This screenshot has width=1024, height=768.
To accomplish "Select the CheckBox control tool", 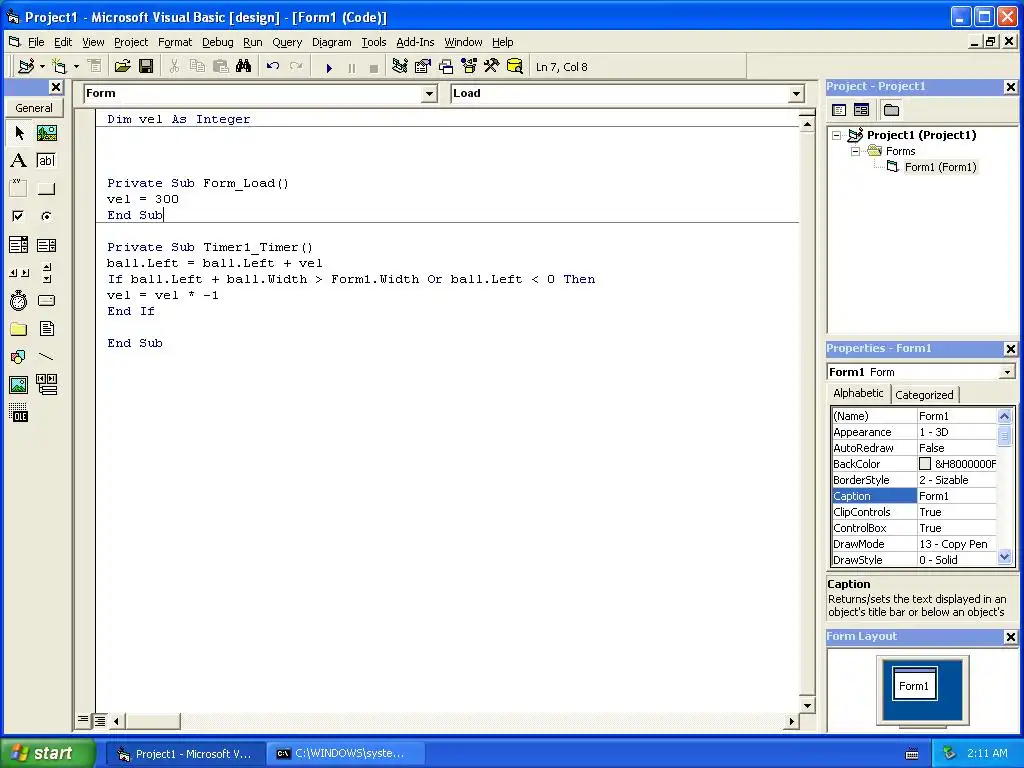I will pos(19,216).
